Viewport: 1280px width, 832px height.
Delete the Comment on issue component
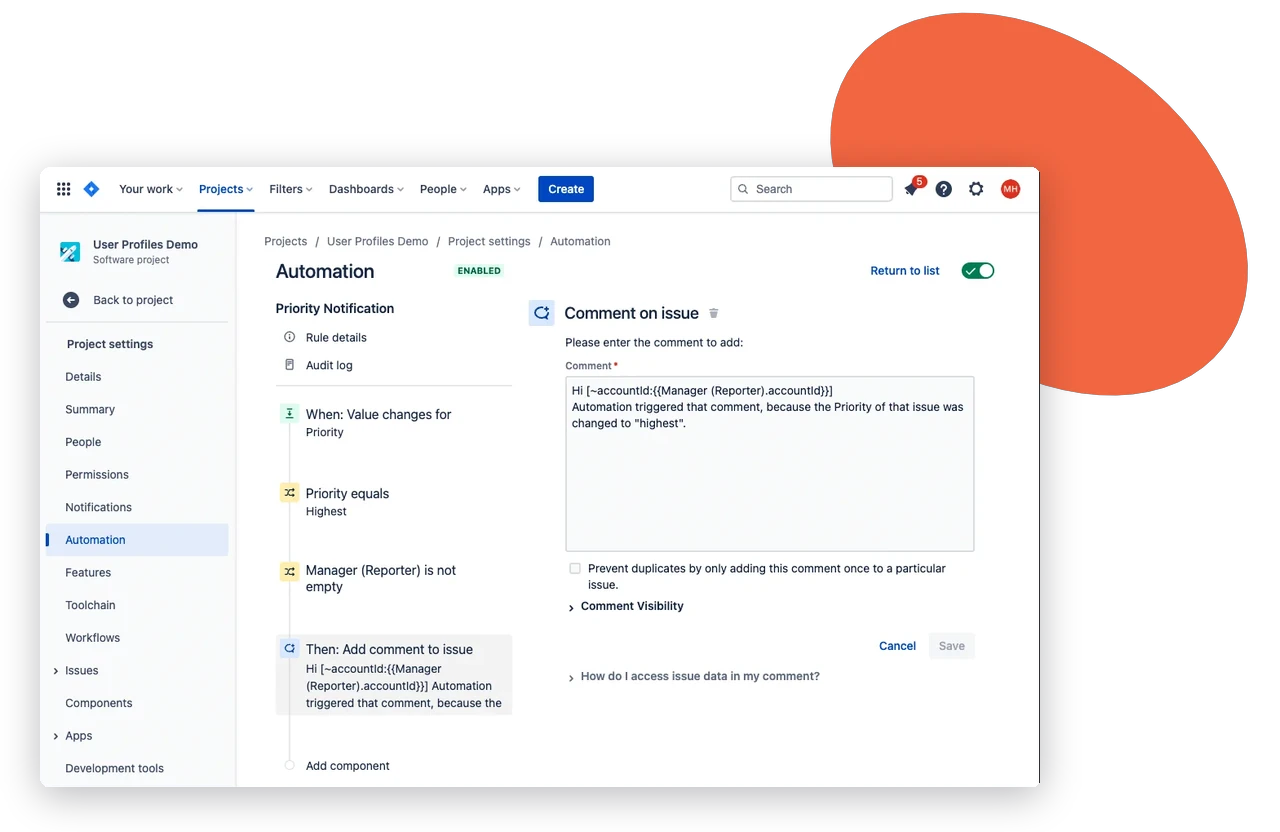tap(714, 313)
